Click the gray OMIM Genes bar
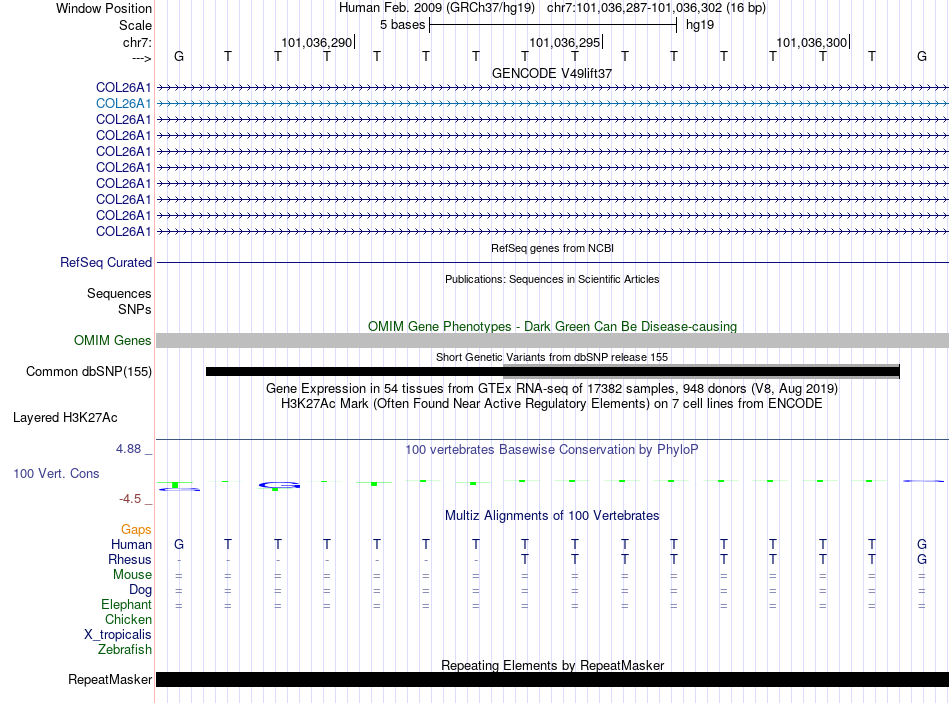Screen dimensions: 950x703 pyautogui.click(x=553, y=341)
